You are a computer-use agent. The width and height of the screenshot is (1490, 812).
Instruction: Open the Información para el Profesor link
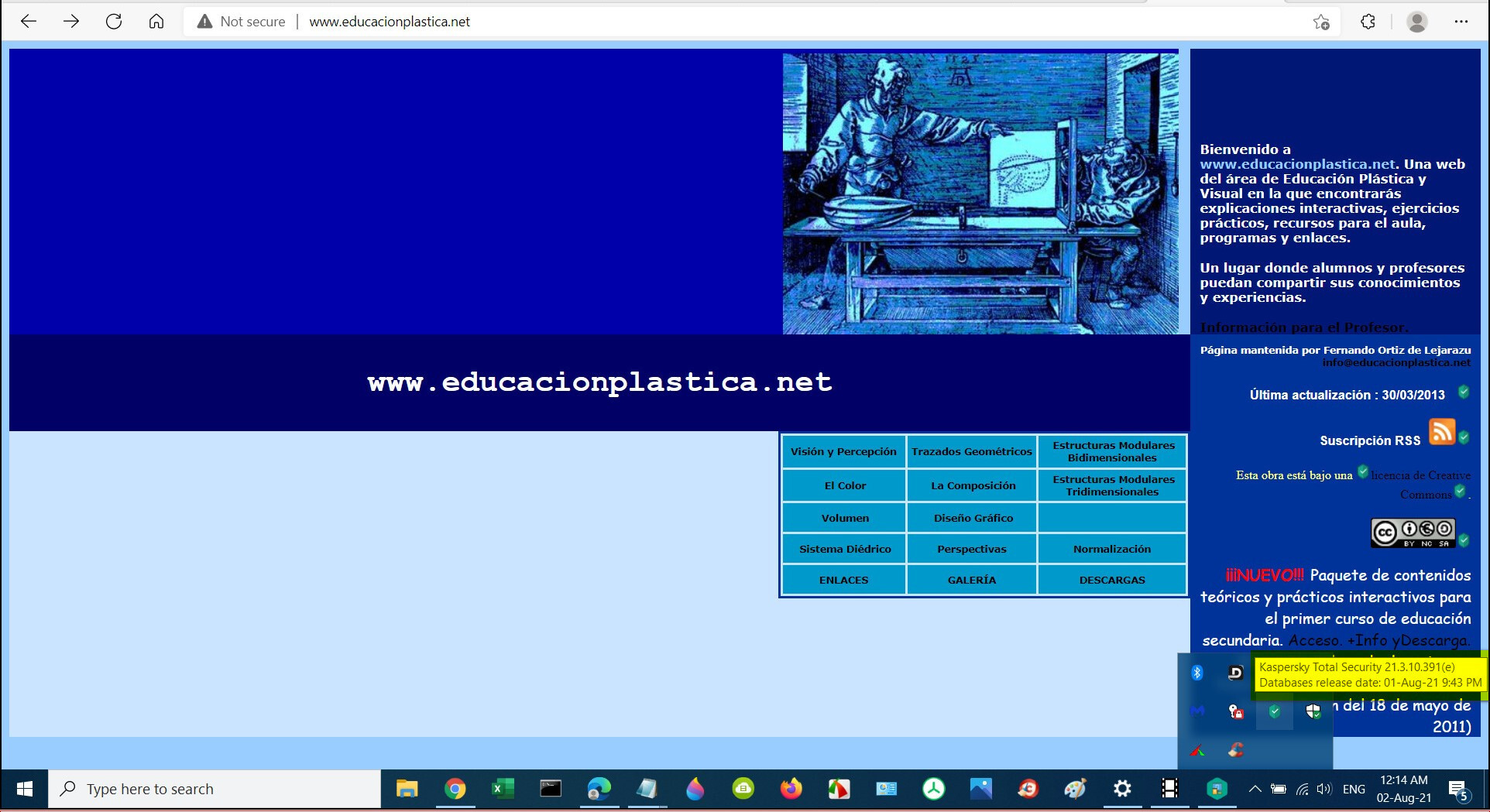1304,327
